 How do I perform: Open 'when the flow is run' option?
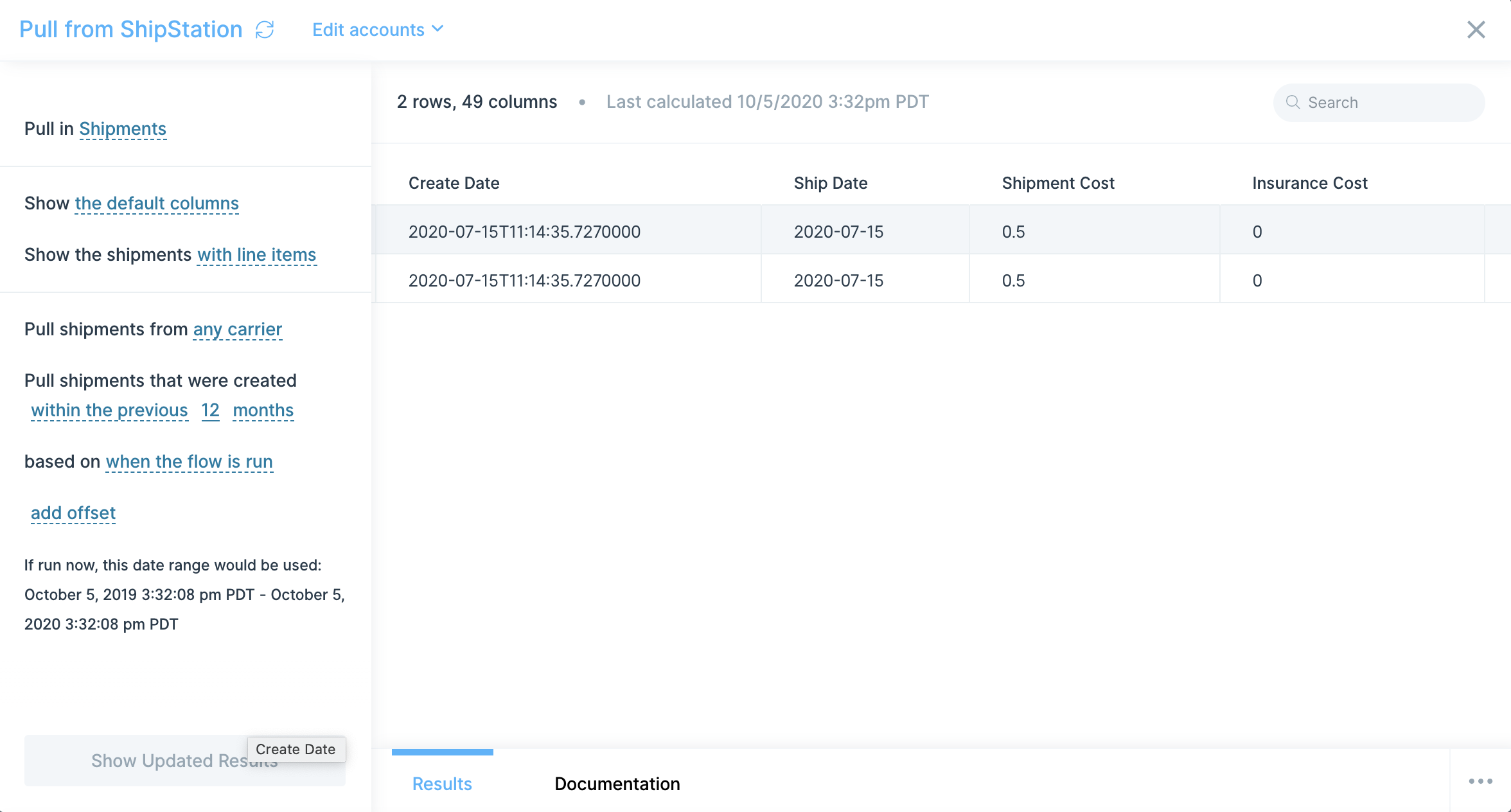(x=189, y=462)
